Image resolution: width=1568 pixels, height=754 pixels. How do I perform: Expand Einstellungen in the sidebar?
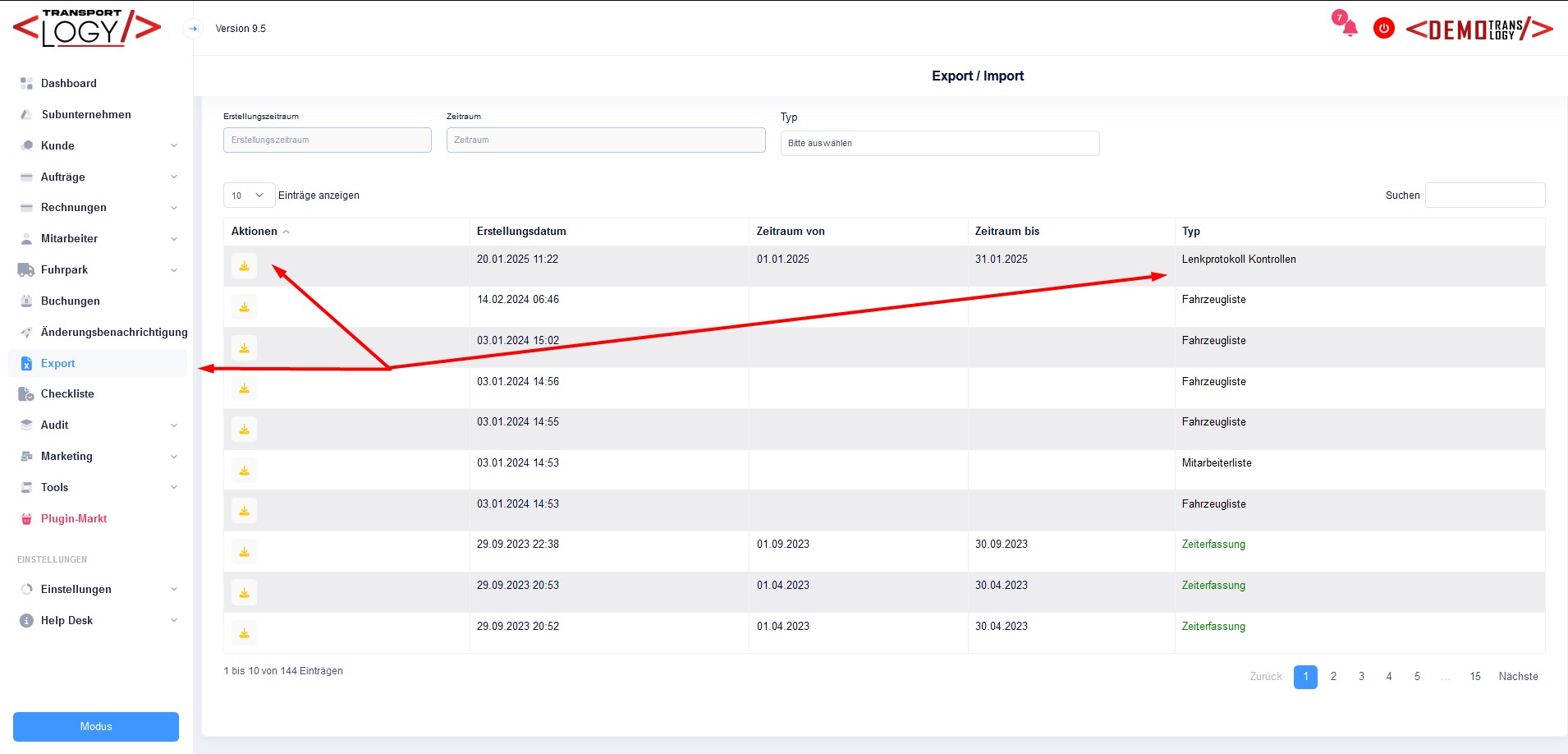point(97,589)
